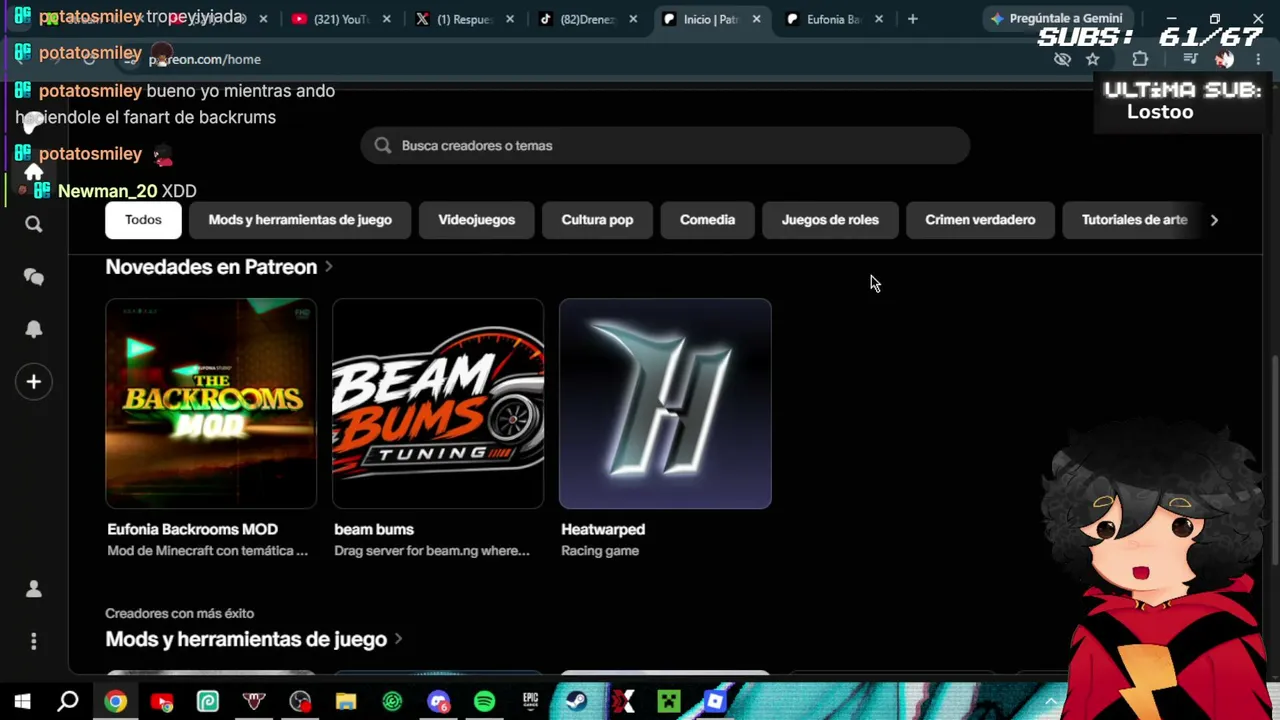Open Discord from the taskbar

pos(438,702)
